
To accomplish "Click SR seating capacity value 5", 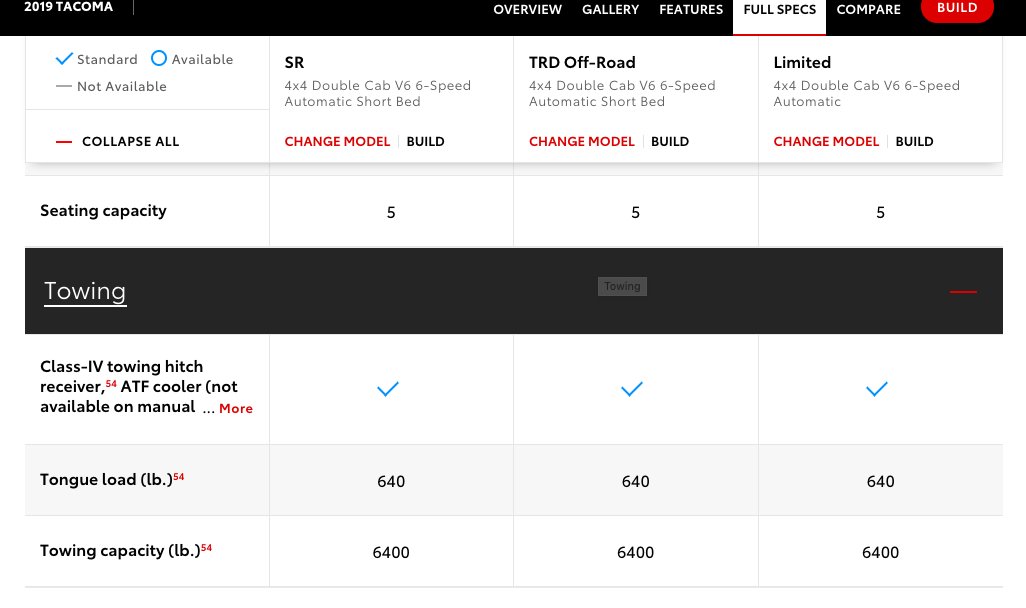I will click(x=391, y=212).
